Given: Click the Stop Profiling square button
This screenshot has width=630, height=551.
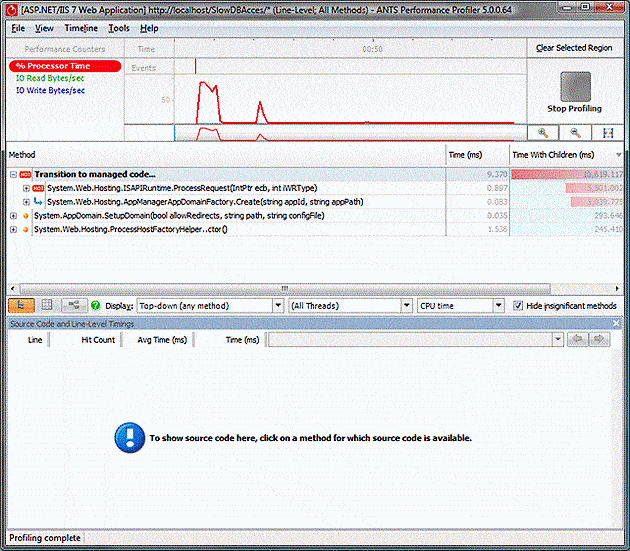Looking at the screenshot, I should click(575, 86).
